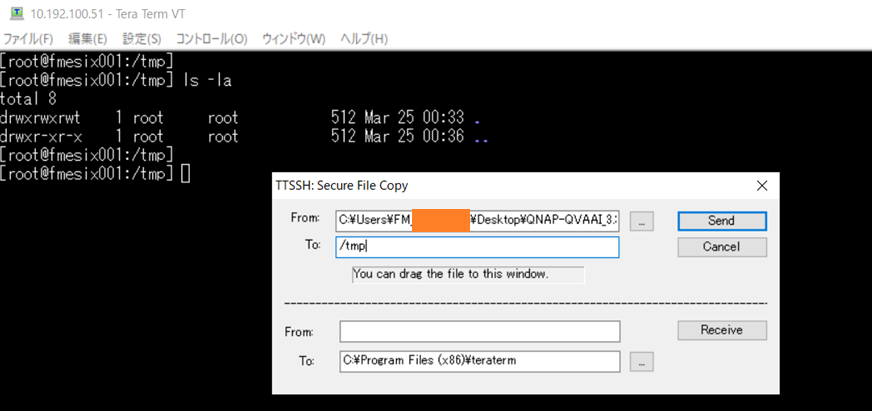Click the drag-the-file hint box
The image size is (872, 412).
[468, 273]
